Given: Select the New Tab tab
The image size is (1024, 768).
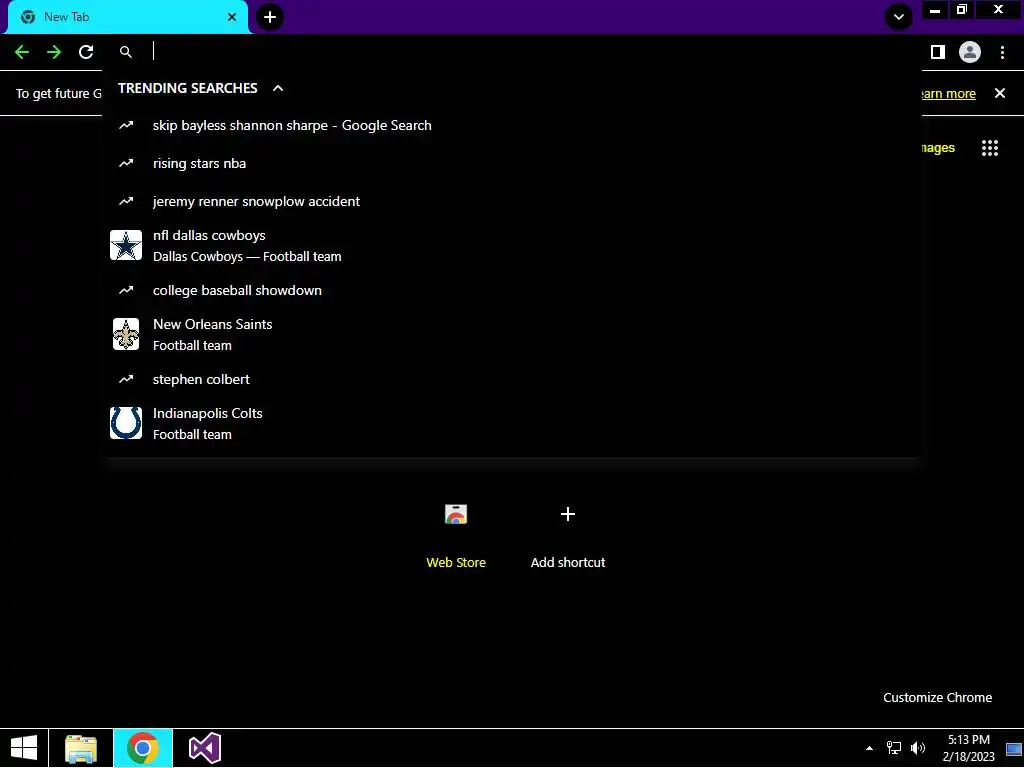Looking at the screenshot, I should coord(127,17).
